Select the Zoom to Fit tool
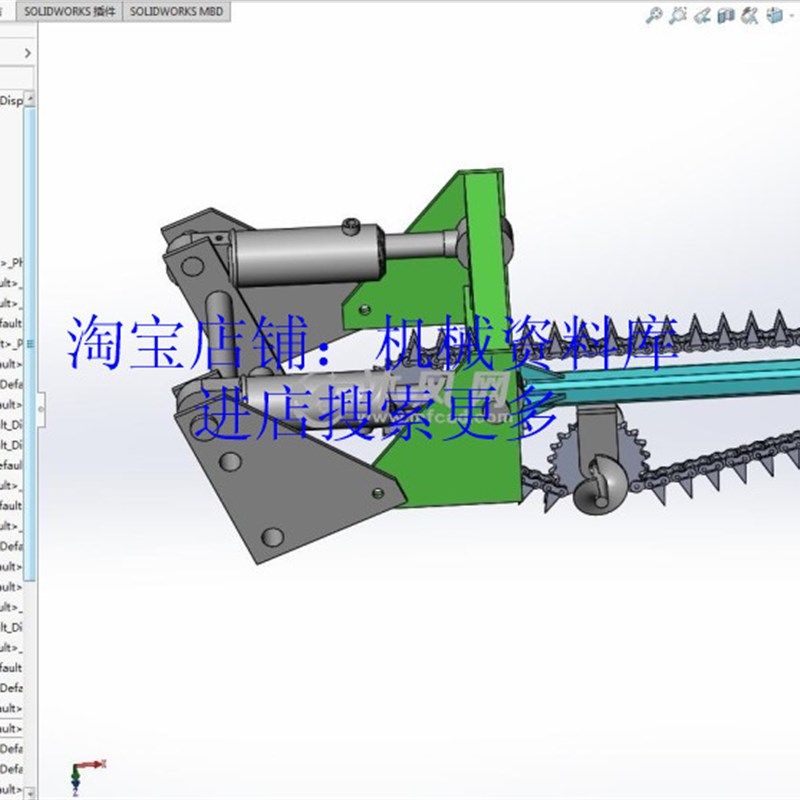The height and width of the screenshot is (800, 800). tap(654, 15)
